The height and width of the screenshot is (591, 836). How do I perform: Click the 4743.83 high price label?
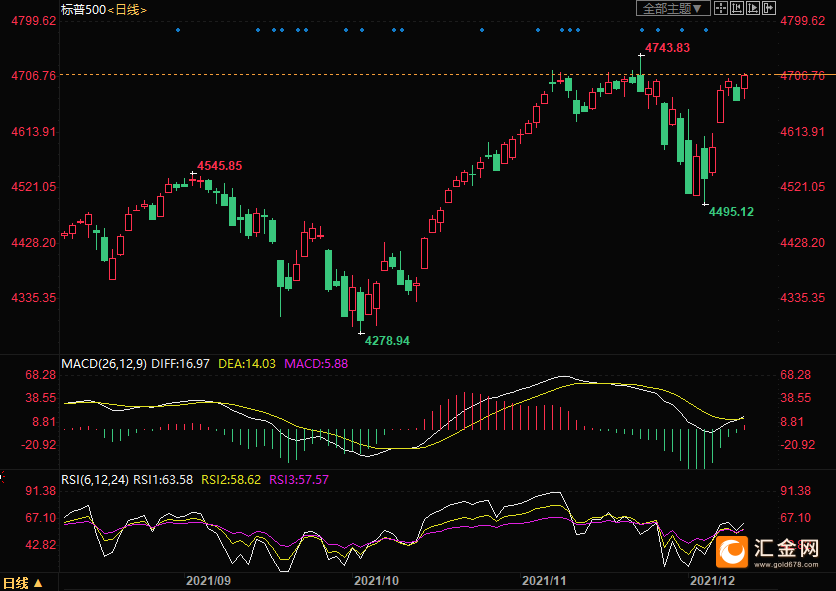(x=668, y=48)
